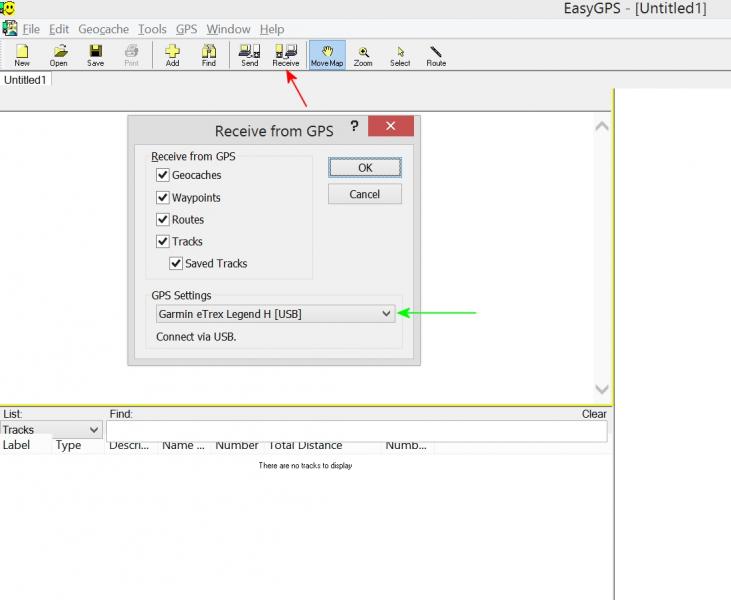
Task: Click the Name ... column header
Action: (183, 445)
